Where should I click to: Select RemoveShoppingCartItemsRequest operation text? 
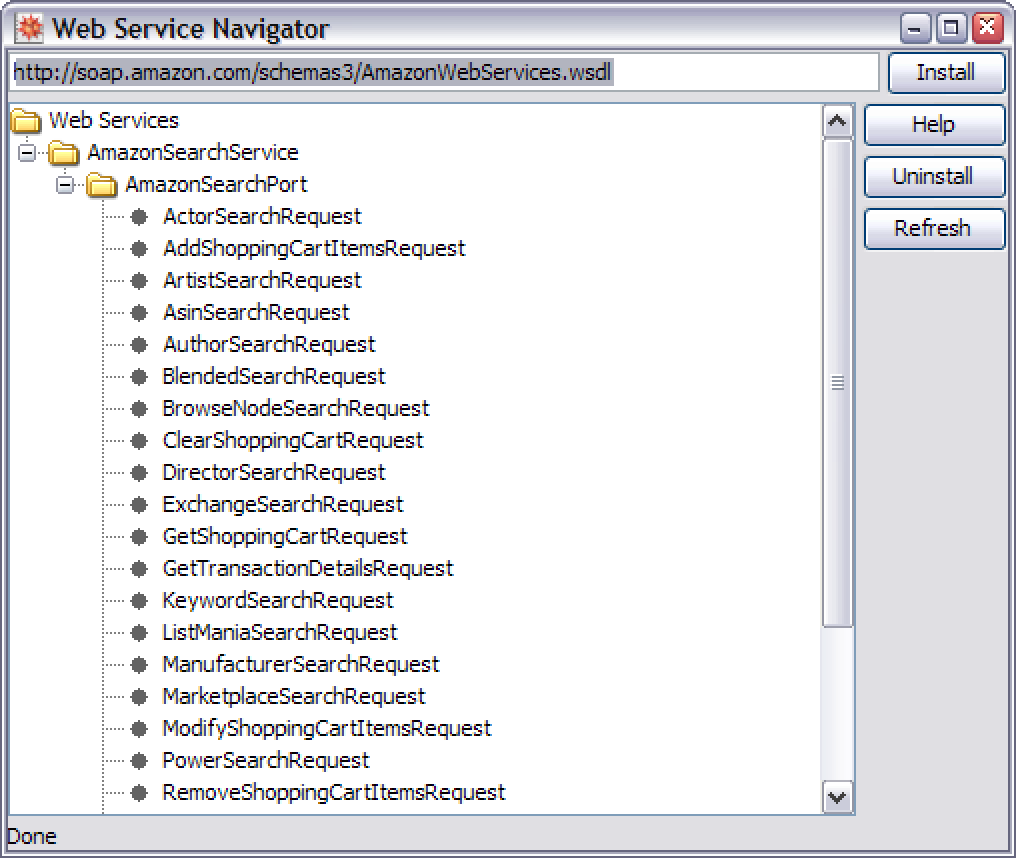click(334, 792)
